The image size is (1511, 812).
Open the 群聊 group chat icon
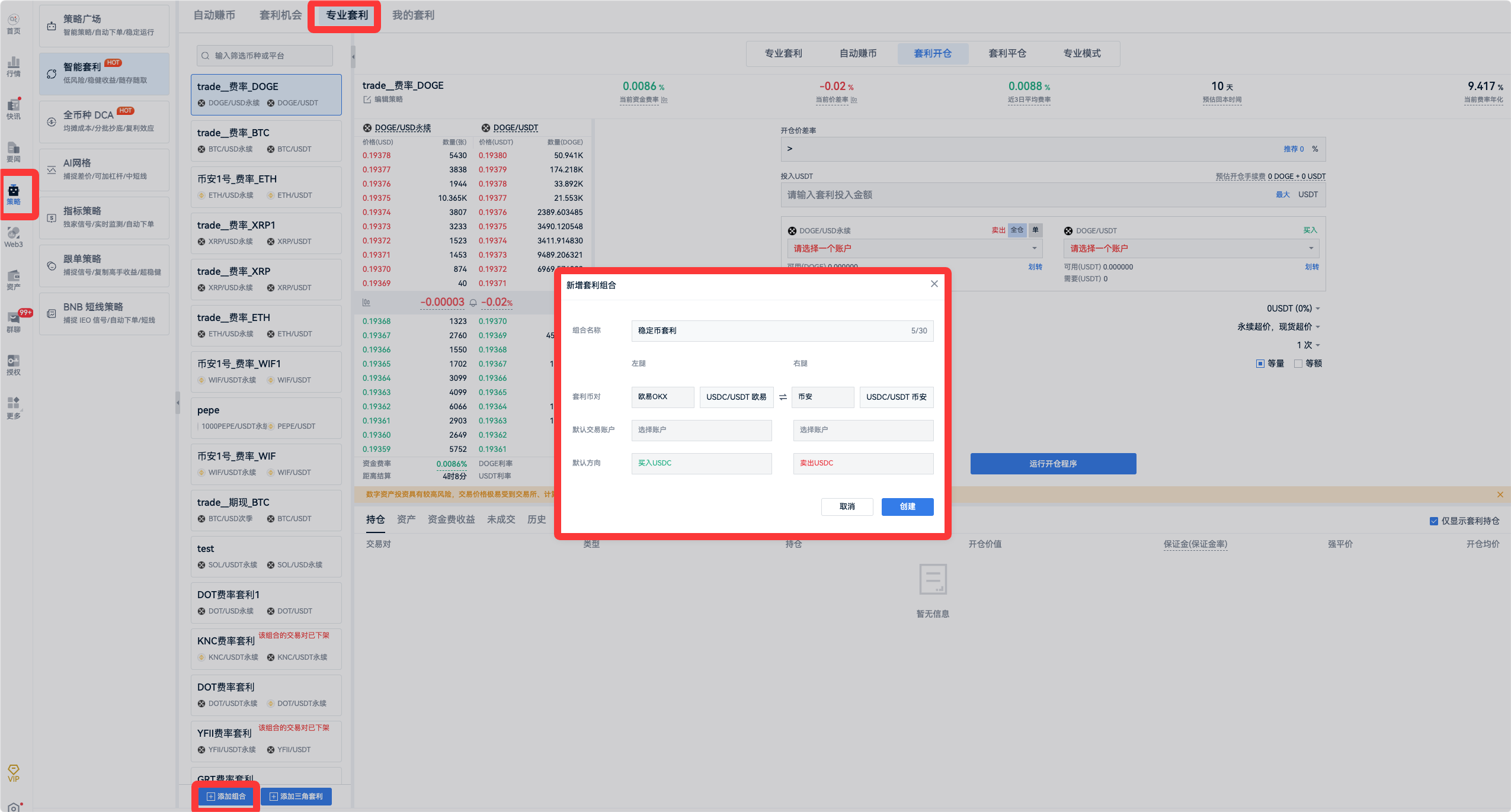click(x=13, y=322)
